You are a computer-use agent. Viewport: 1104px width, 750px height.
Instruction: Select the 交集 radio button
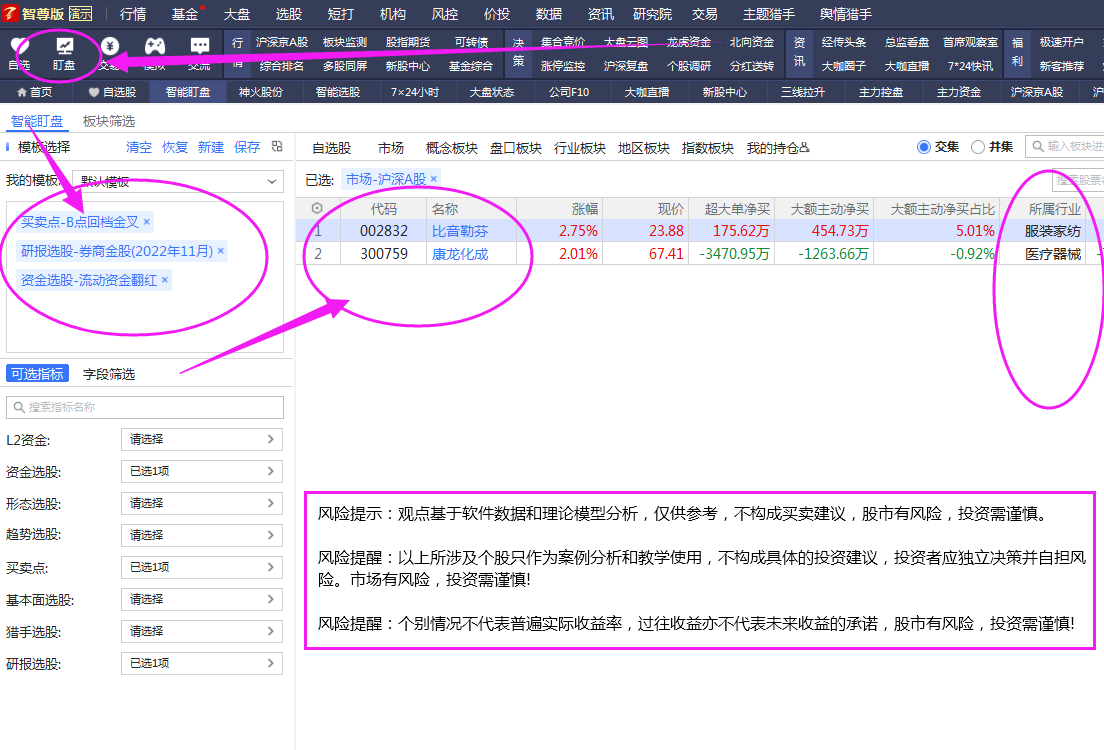[924, 147]
